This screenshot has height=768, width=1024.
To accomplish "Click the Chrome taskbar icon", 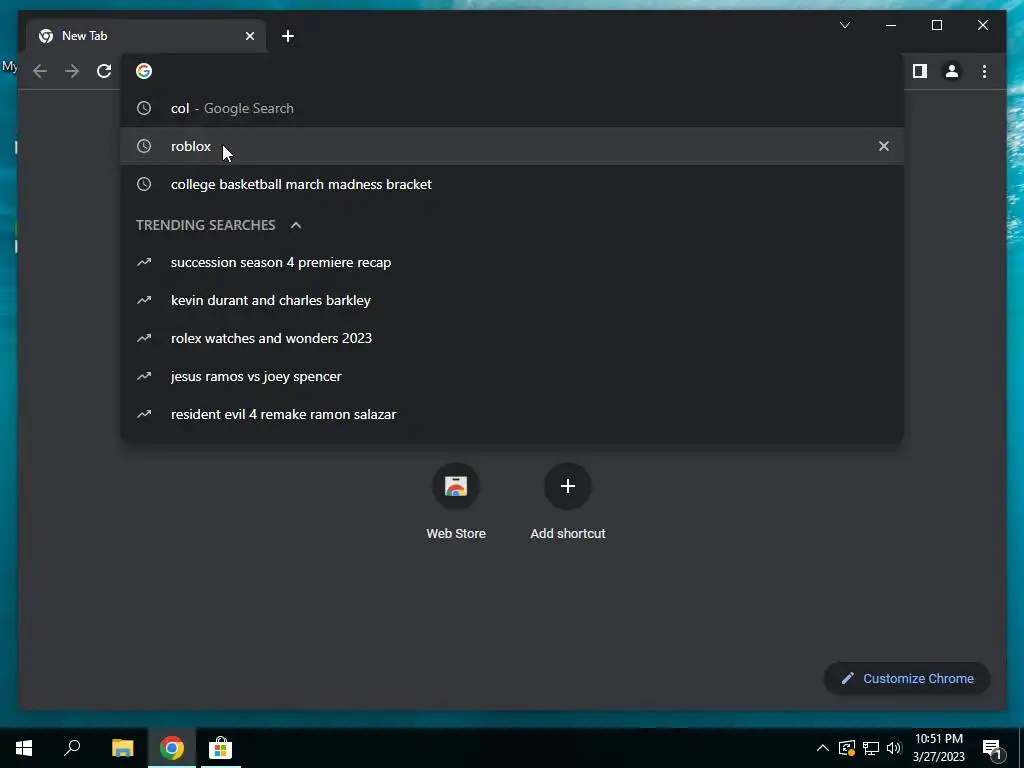I will coord(172,748).
